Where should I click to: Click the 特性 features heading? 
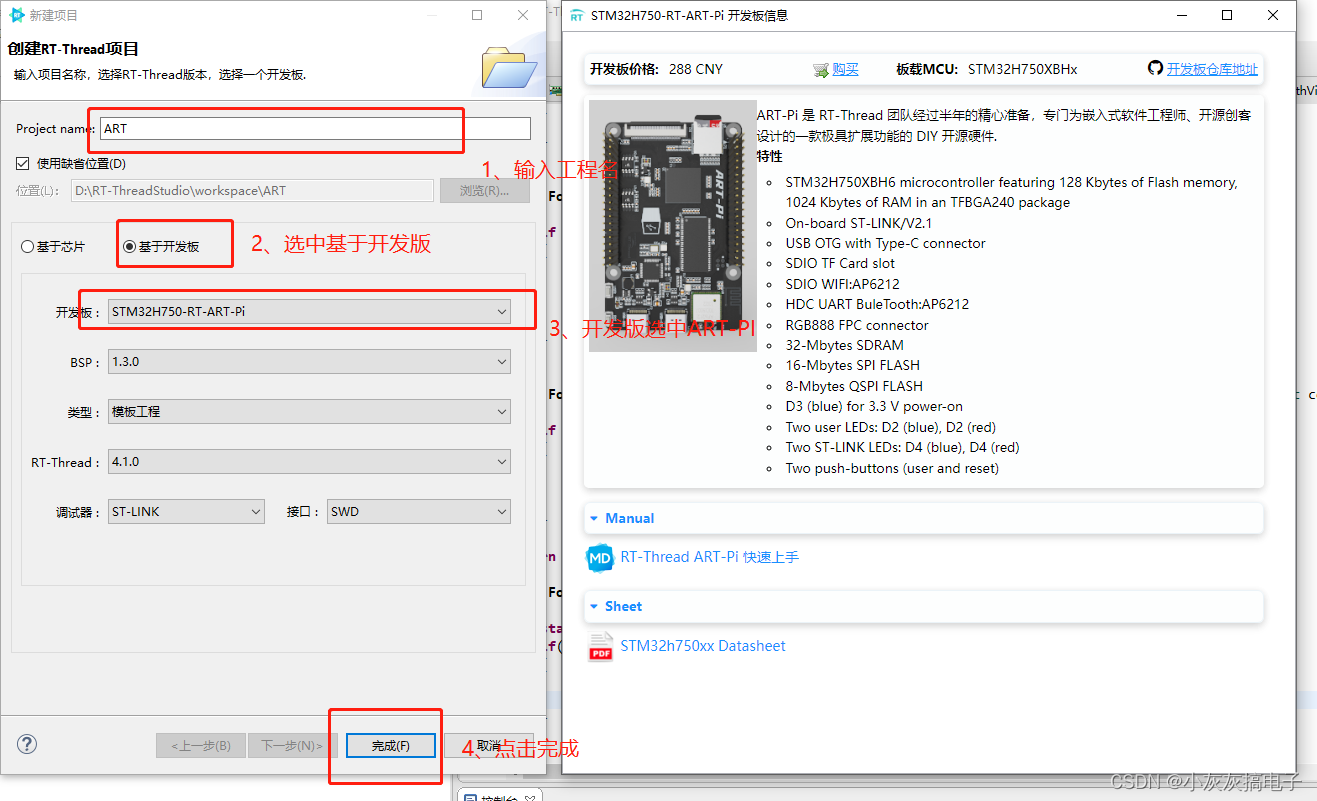tap(770, 157)
